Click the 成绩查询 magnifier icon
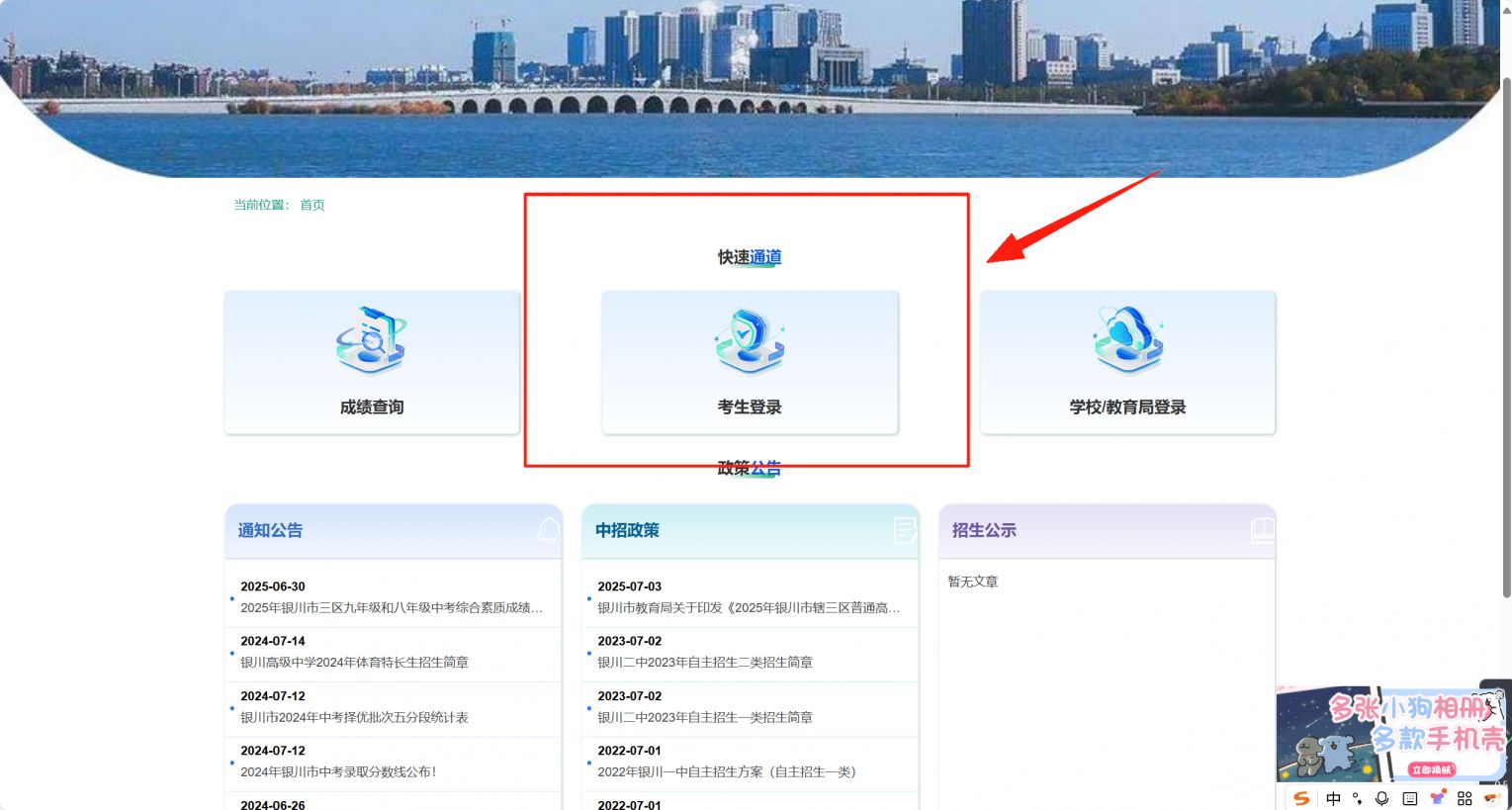The height and width of the screenshot is (810, 1512). pos(371,340)
